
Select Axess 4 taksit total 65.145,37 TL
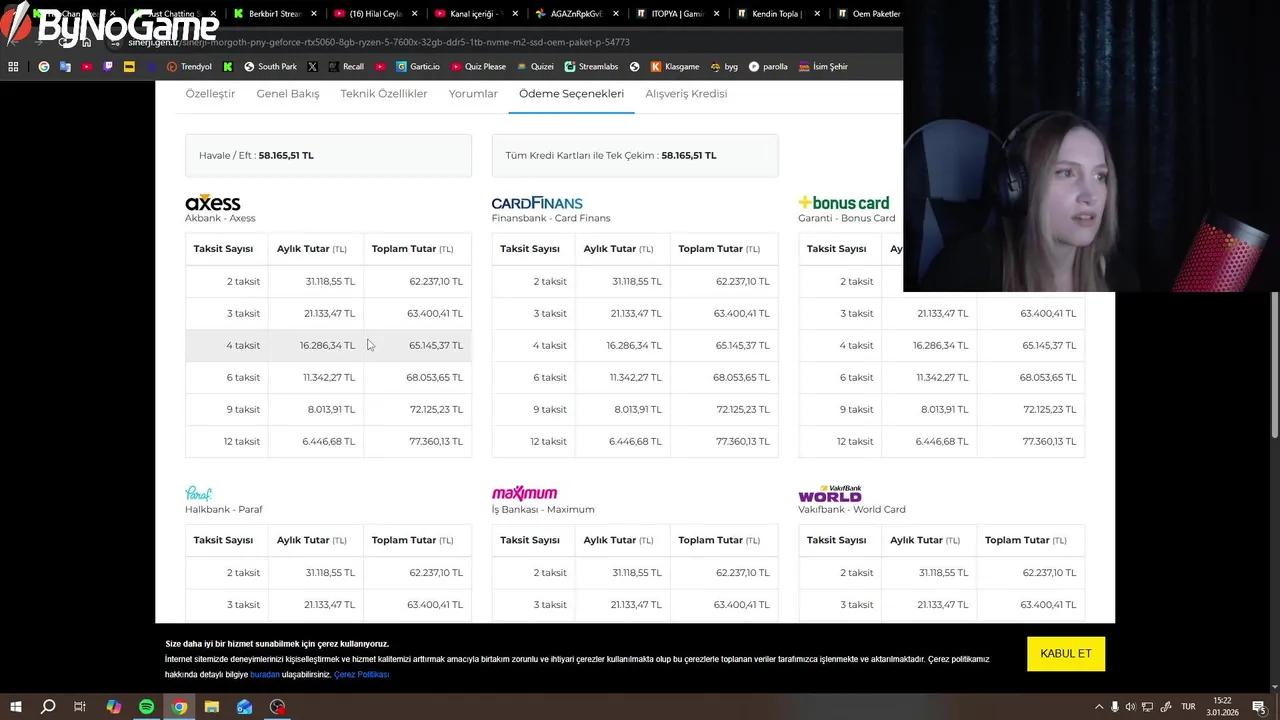coord(436,345)
